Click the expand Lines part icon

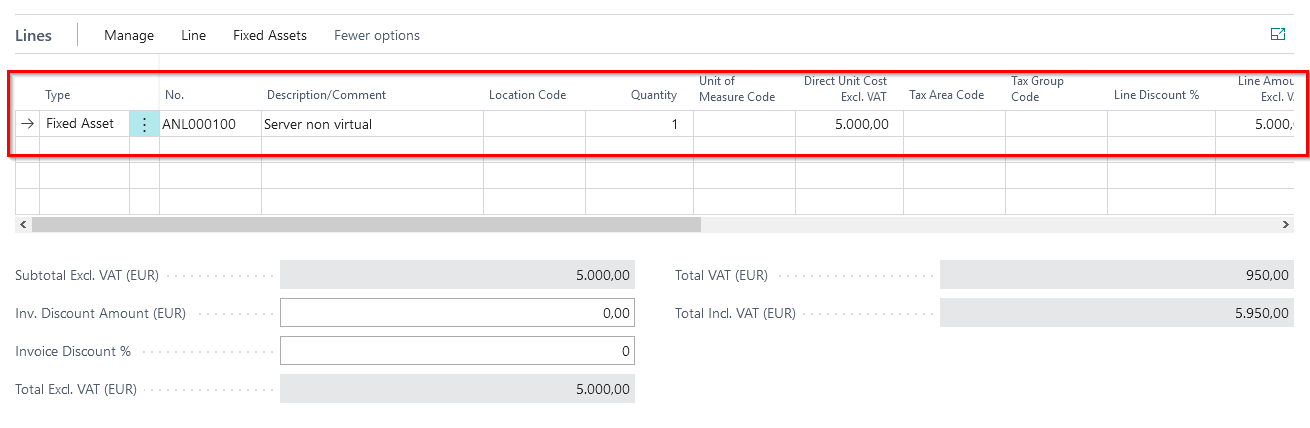click(x=1277, y=35)
